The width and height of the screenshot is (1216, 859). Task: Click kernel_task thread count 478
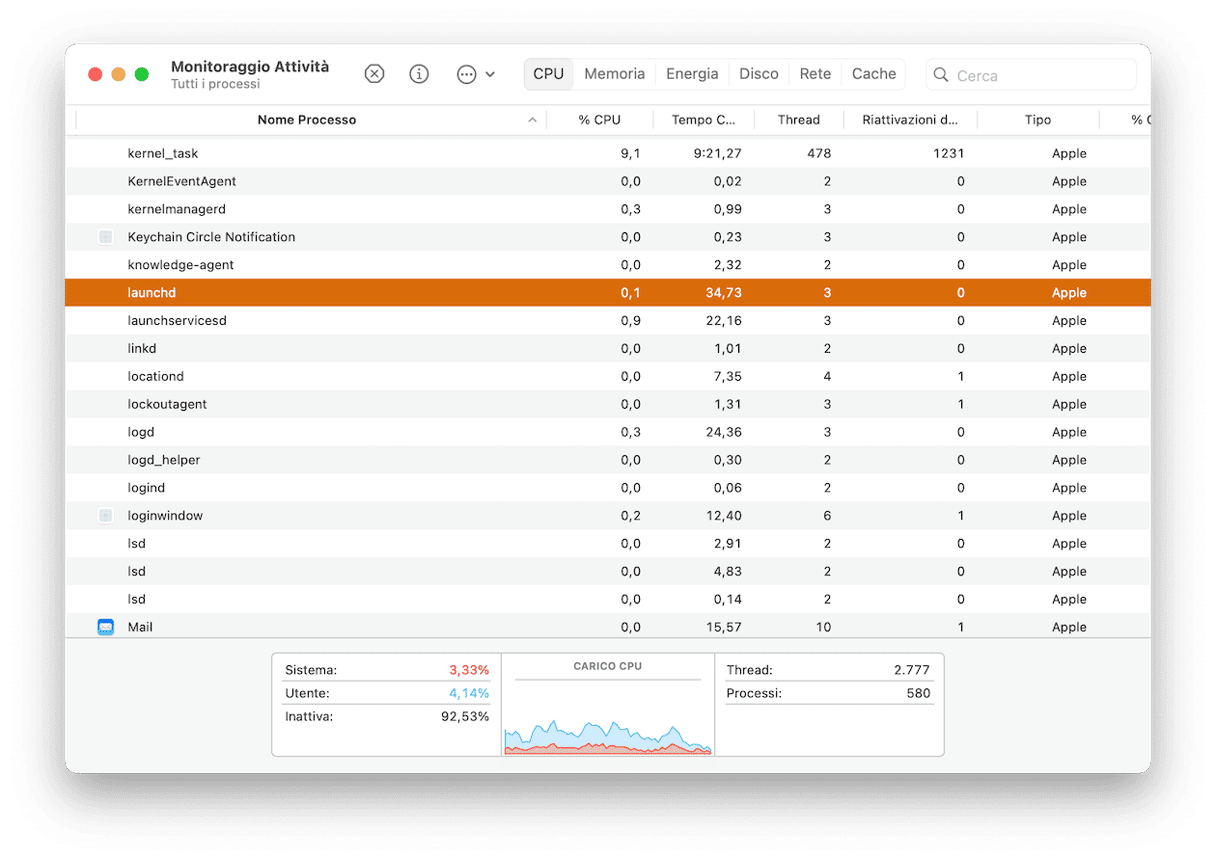tap(819, 154)
